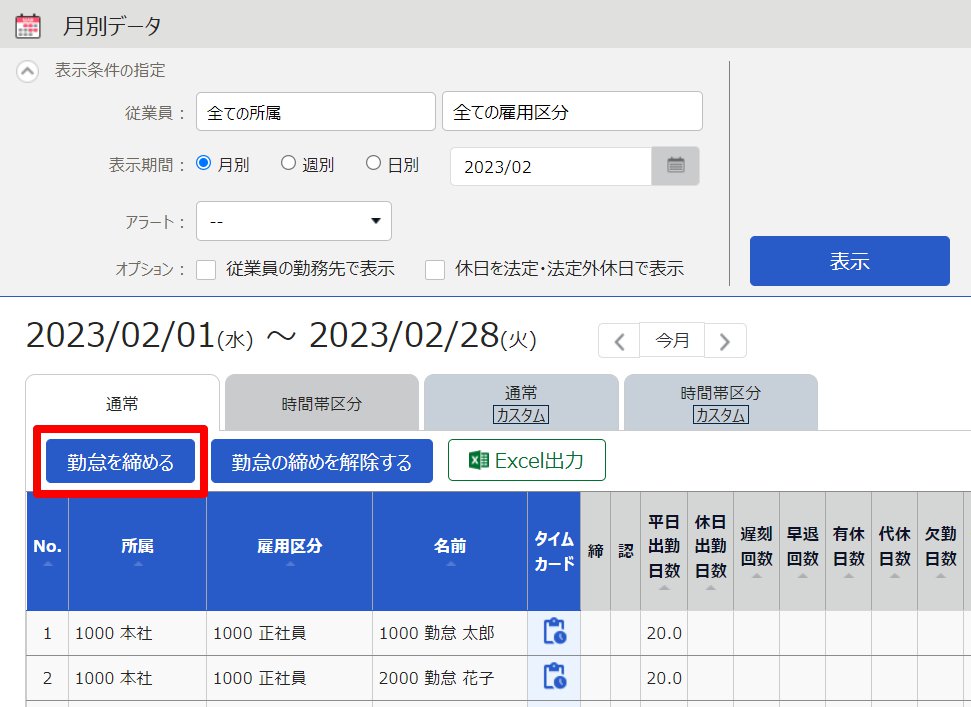Select name cell 2000 勤怠 花子
The image size is (971, 707).
[450, 678]
